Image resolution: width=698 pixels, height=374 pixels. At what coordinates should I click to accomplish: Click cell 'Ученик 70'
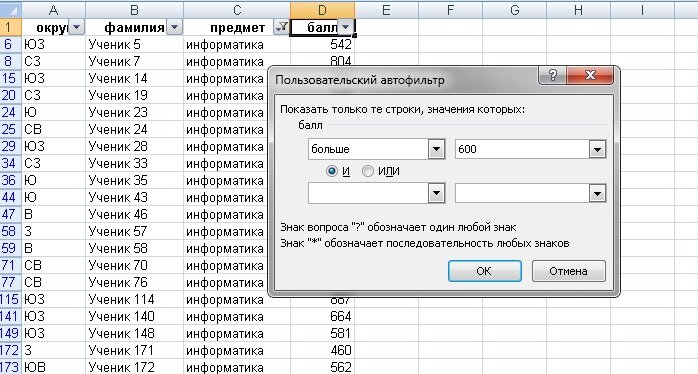pyautogui.click(x=134, y=265)
